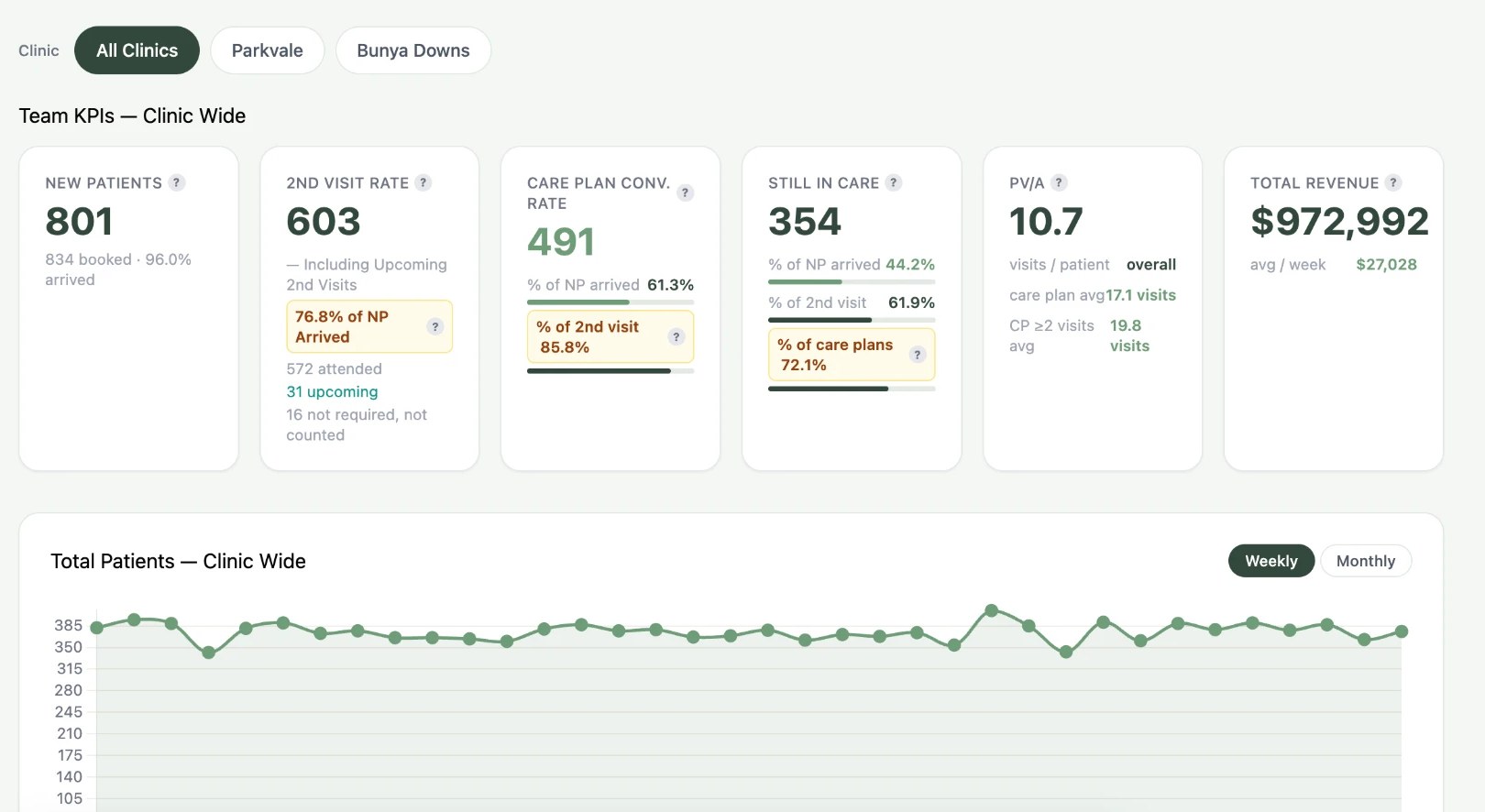Select the All Clinics filter

tap(137, 50)
